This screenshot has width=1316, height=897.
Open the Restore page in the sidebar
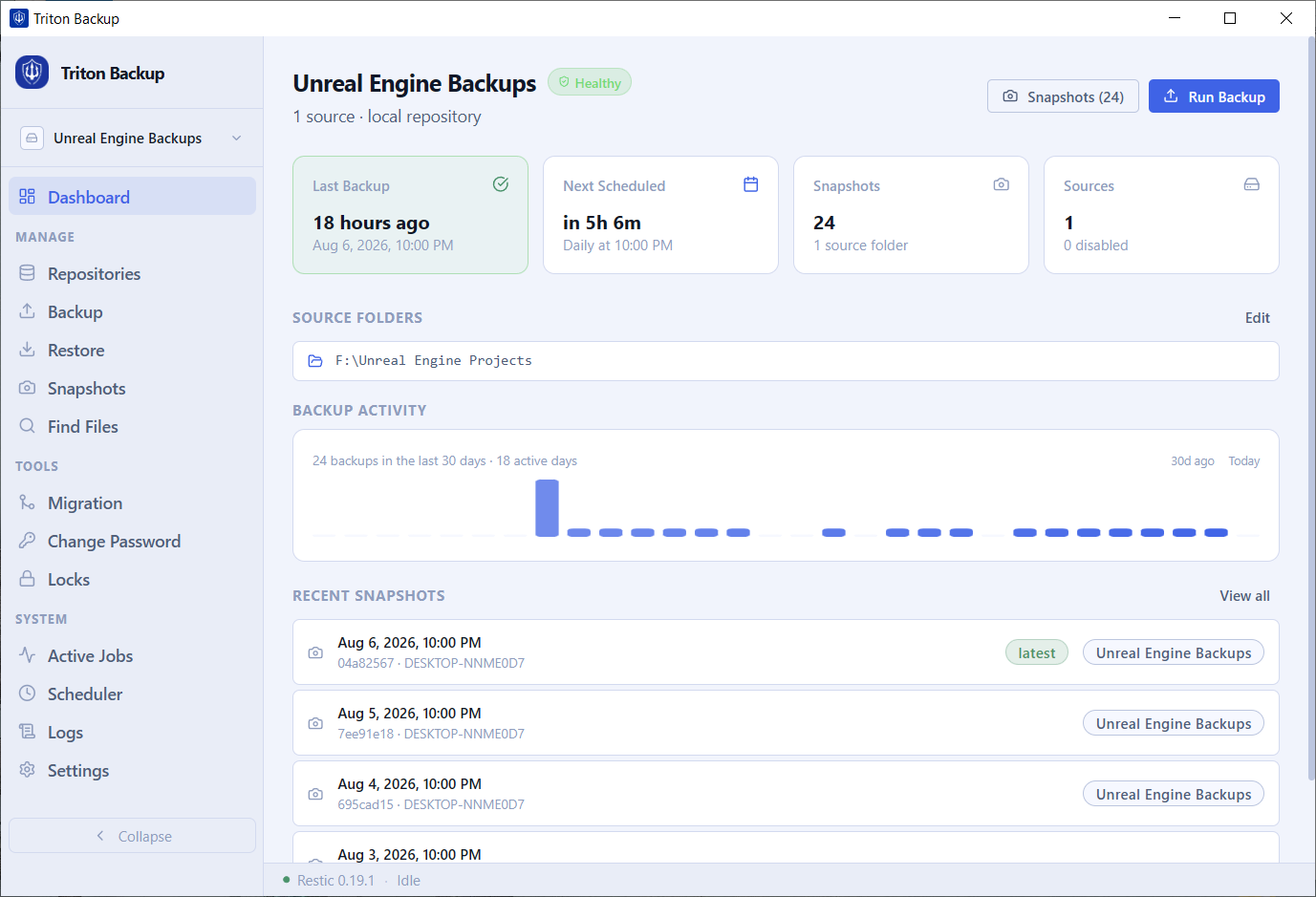(132, 351)
